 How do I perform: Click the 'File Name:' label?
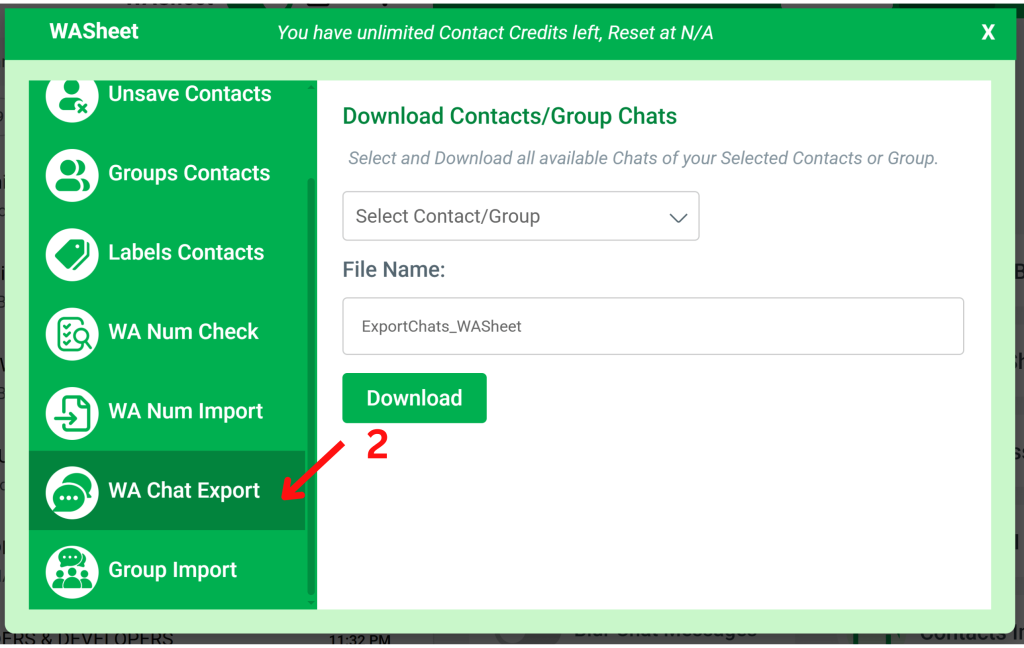(x=394, y=269)
